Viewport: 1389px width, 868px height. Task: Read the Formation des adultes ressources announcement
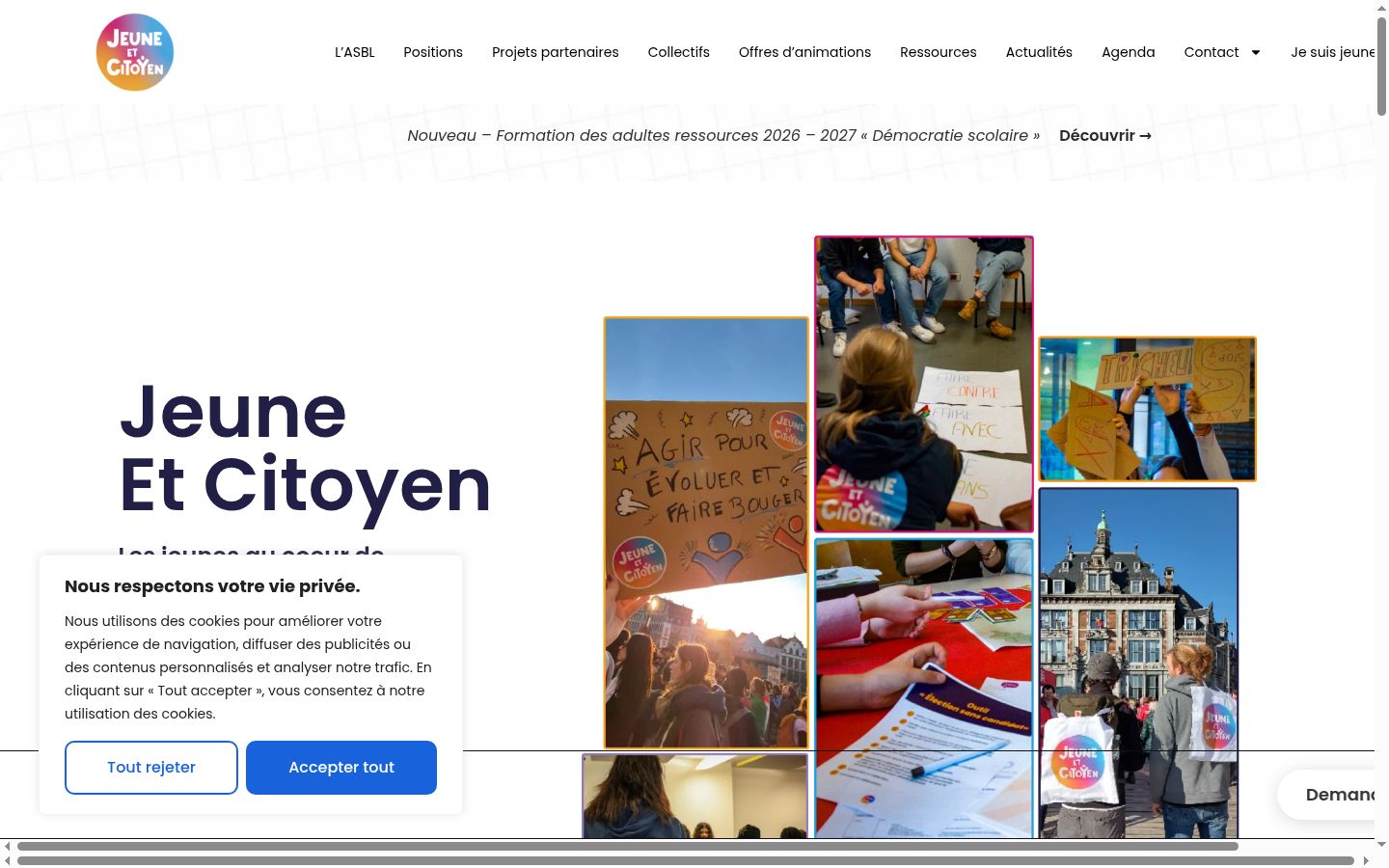723,135
